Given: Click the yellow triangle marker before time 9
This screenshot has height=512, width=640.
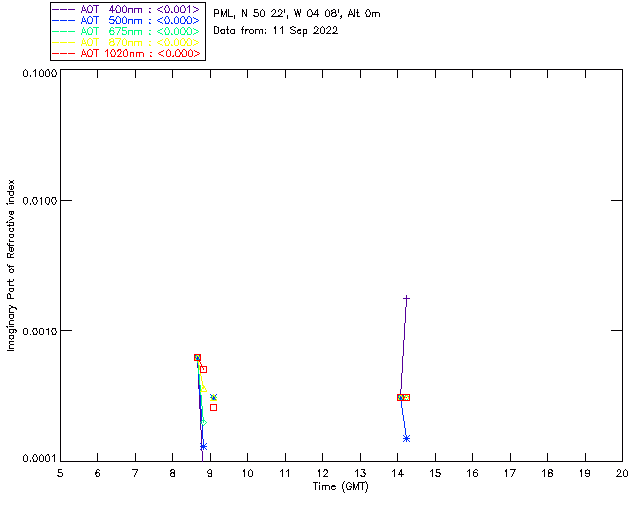Looking at the screenshot, I should tap(203, 389).
